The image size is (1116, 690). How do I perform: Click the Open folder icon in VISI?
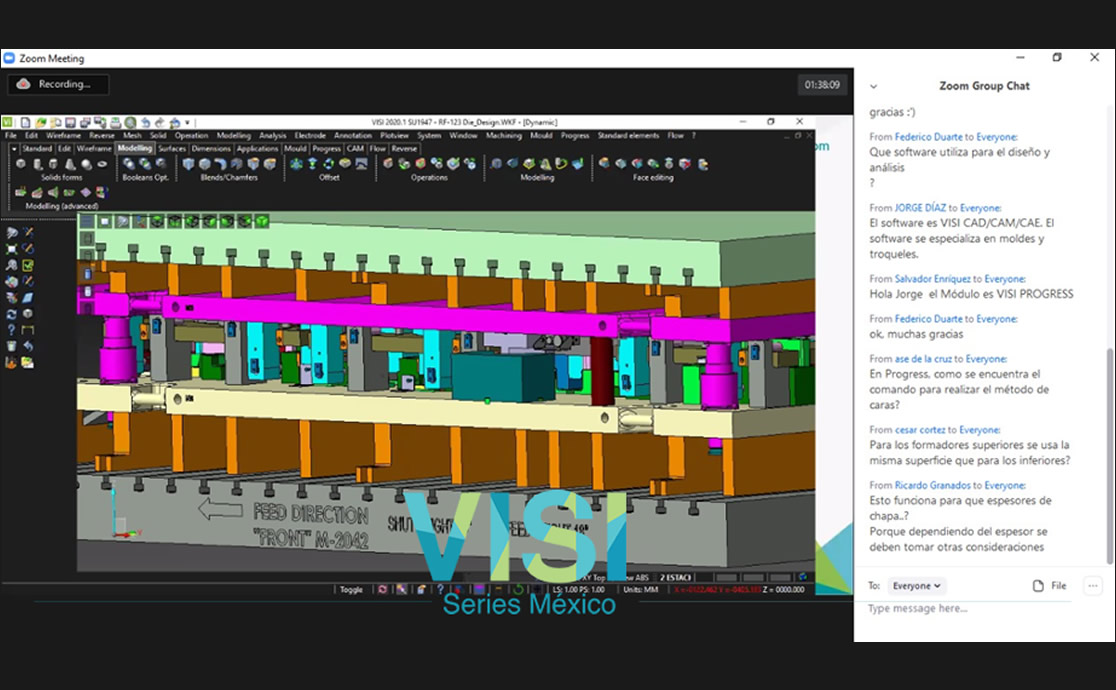(41, 122)
